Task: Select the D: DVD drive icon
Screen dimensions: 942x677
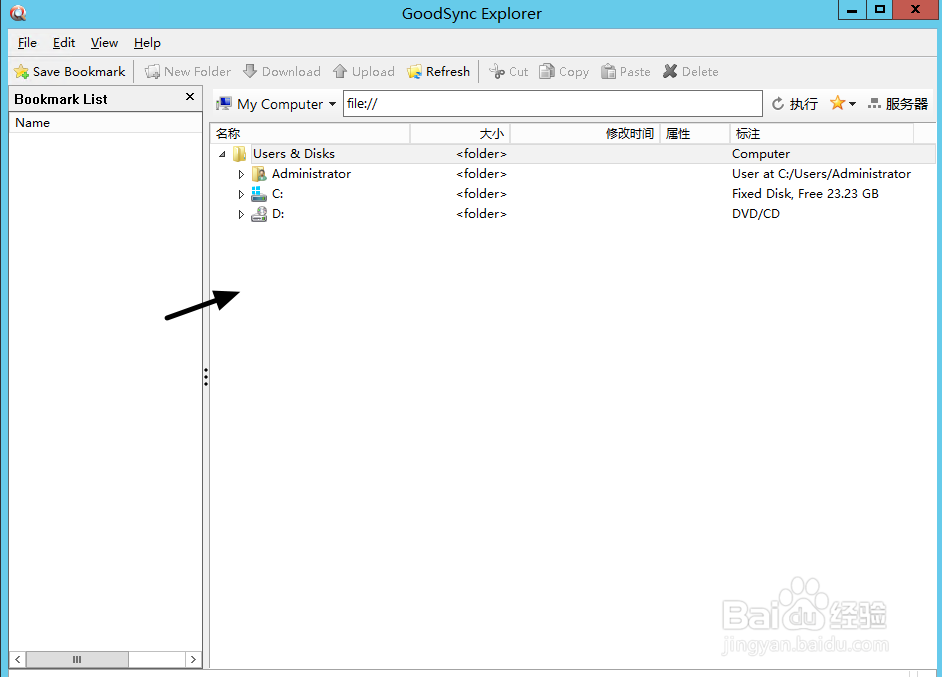Action: point(259,213)
